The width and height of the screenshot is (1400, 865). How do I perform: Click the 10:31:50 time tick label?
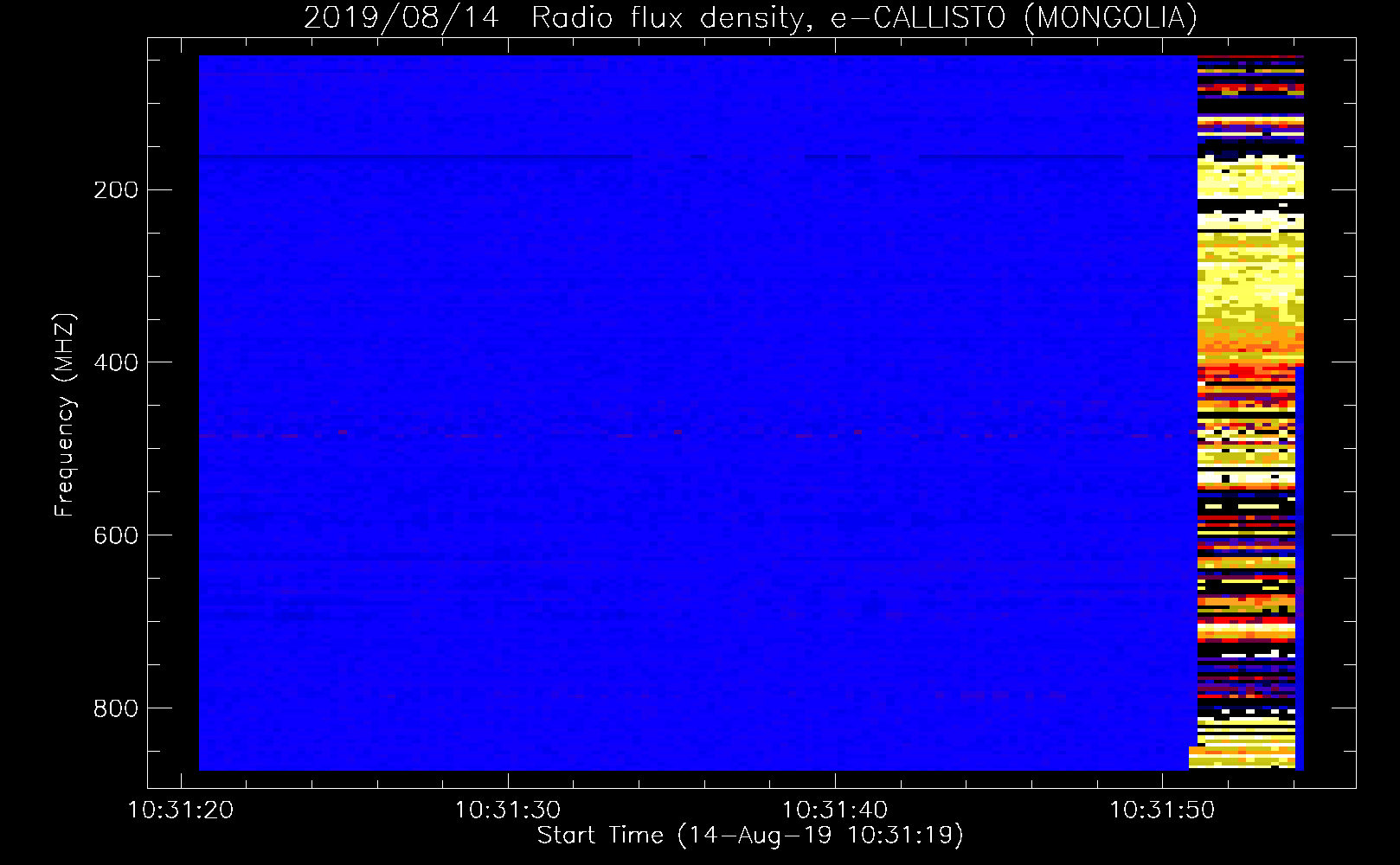pyautogui.click(x=1162, y=811)
